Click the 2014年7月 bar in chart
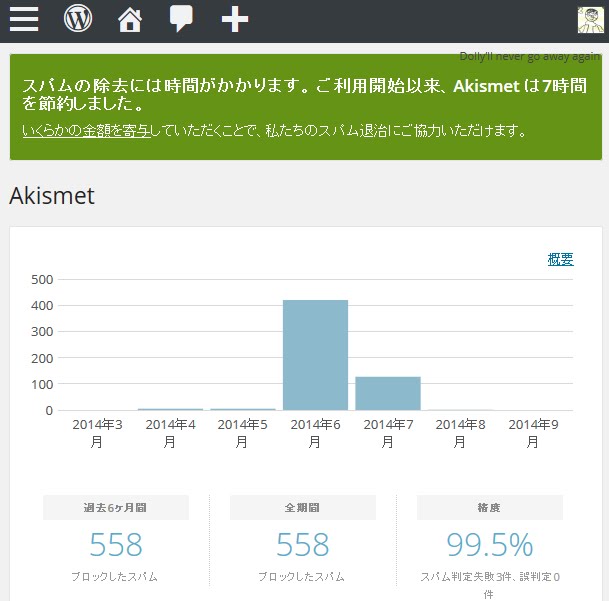The height and width of the screenshot is (601, 609). pyautogui.click(x=388, y=393)
